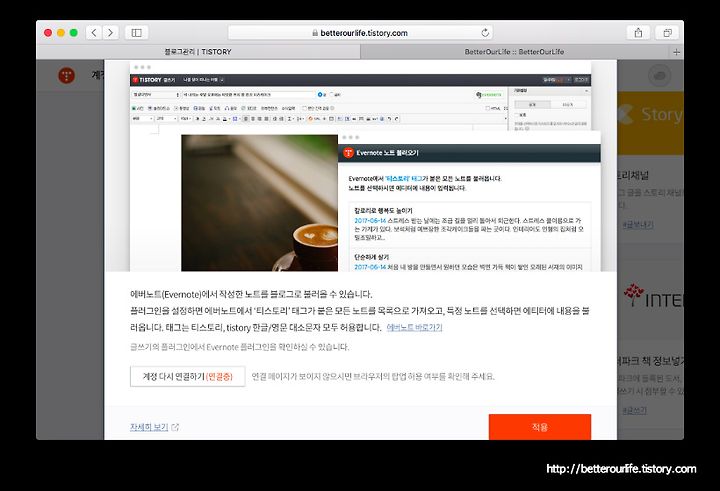The width and height of the screenshot is (720, 491).
Task: Click the betterourlife.tistory.com address field
Action: pos(360,33)
